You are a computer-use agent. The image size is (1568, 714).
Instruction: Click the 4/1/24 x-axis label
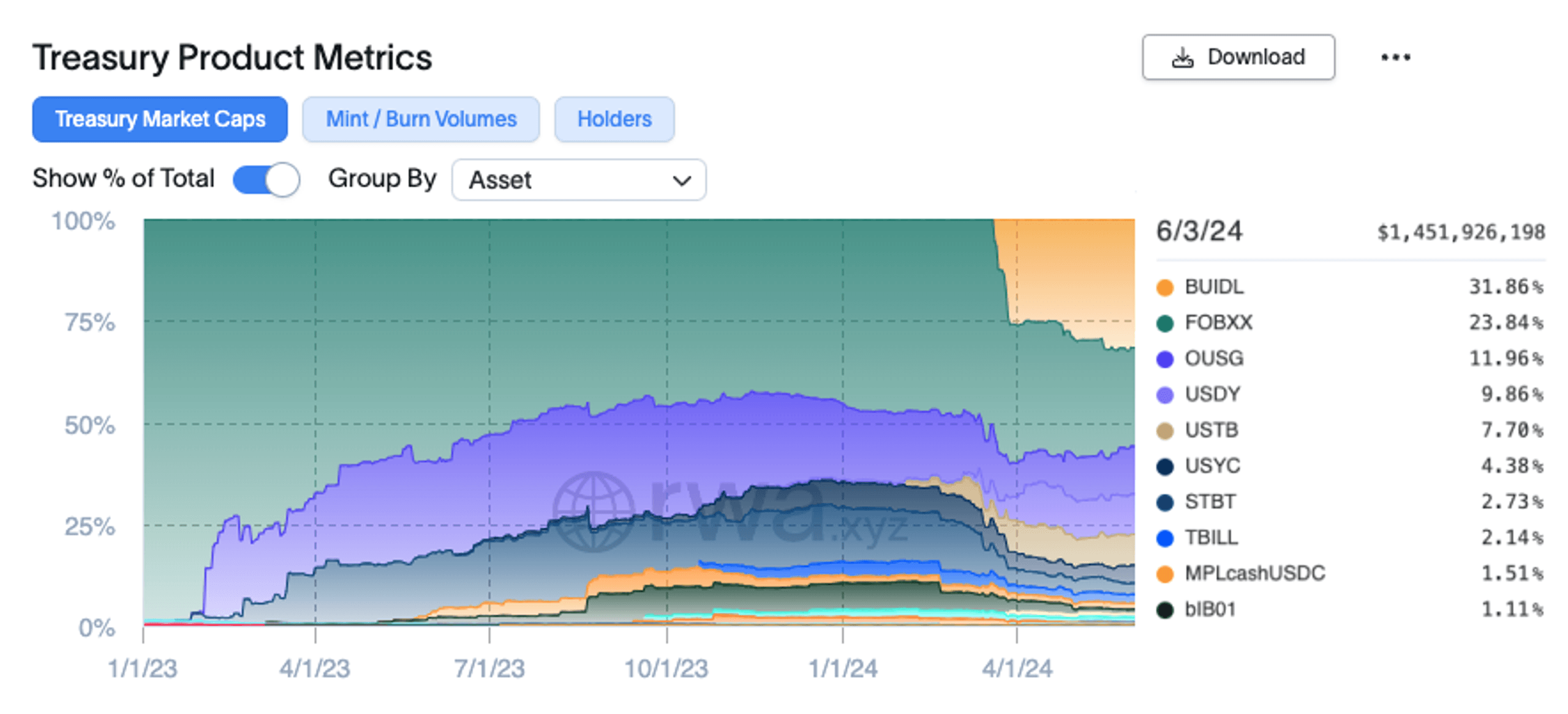(1017, 668)
